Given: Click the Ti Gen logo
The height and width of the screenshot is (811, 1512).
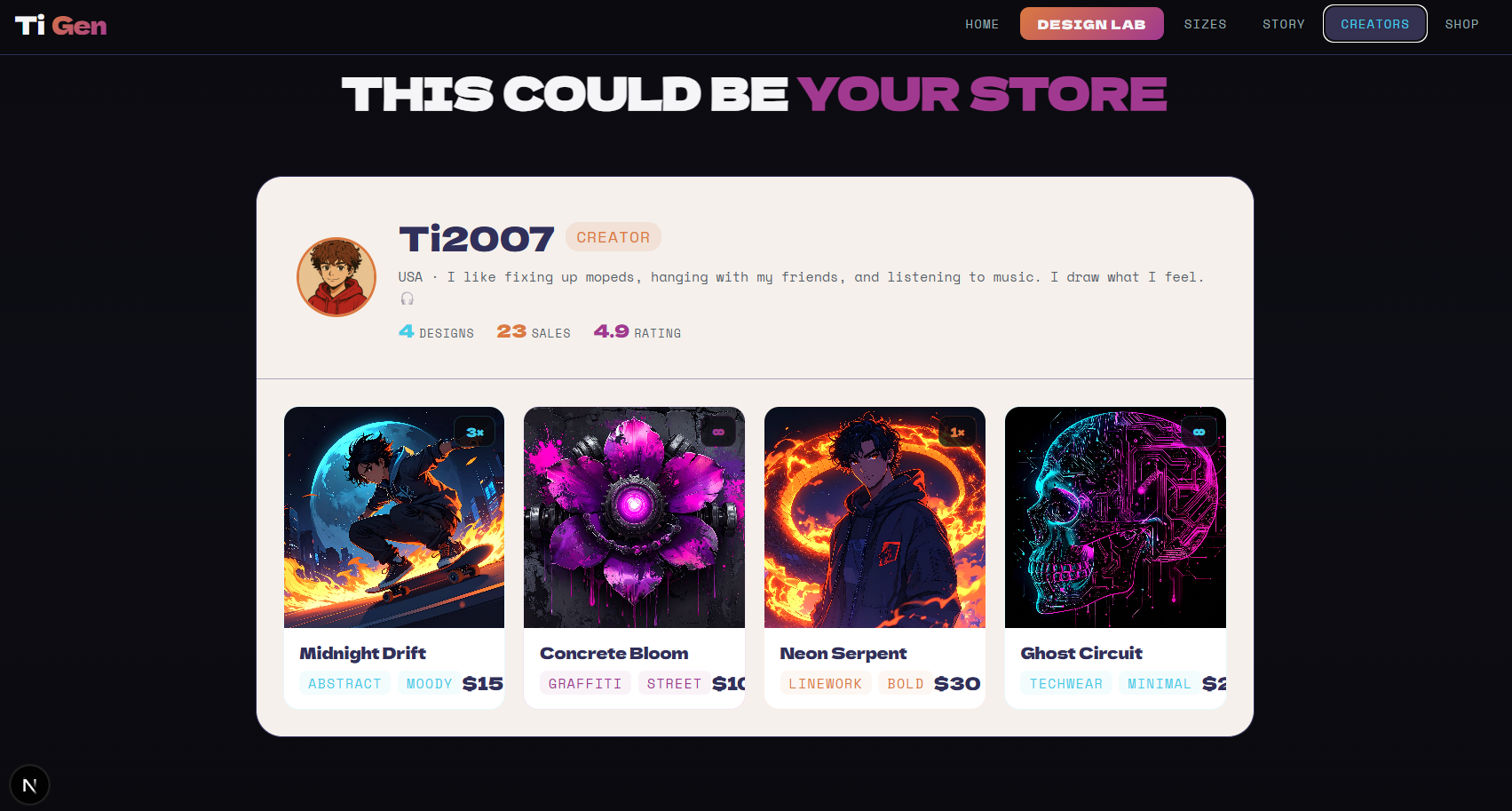Looking at the screenshot, I should click(60, 26).
